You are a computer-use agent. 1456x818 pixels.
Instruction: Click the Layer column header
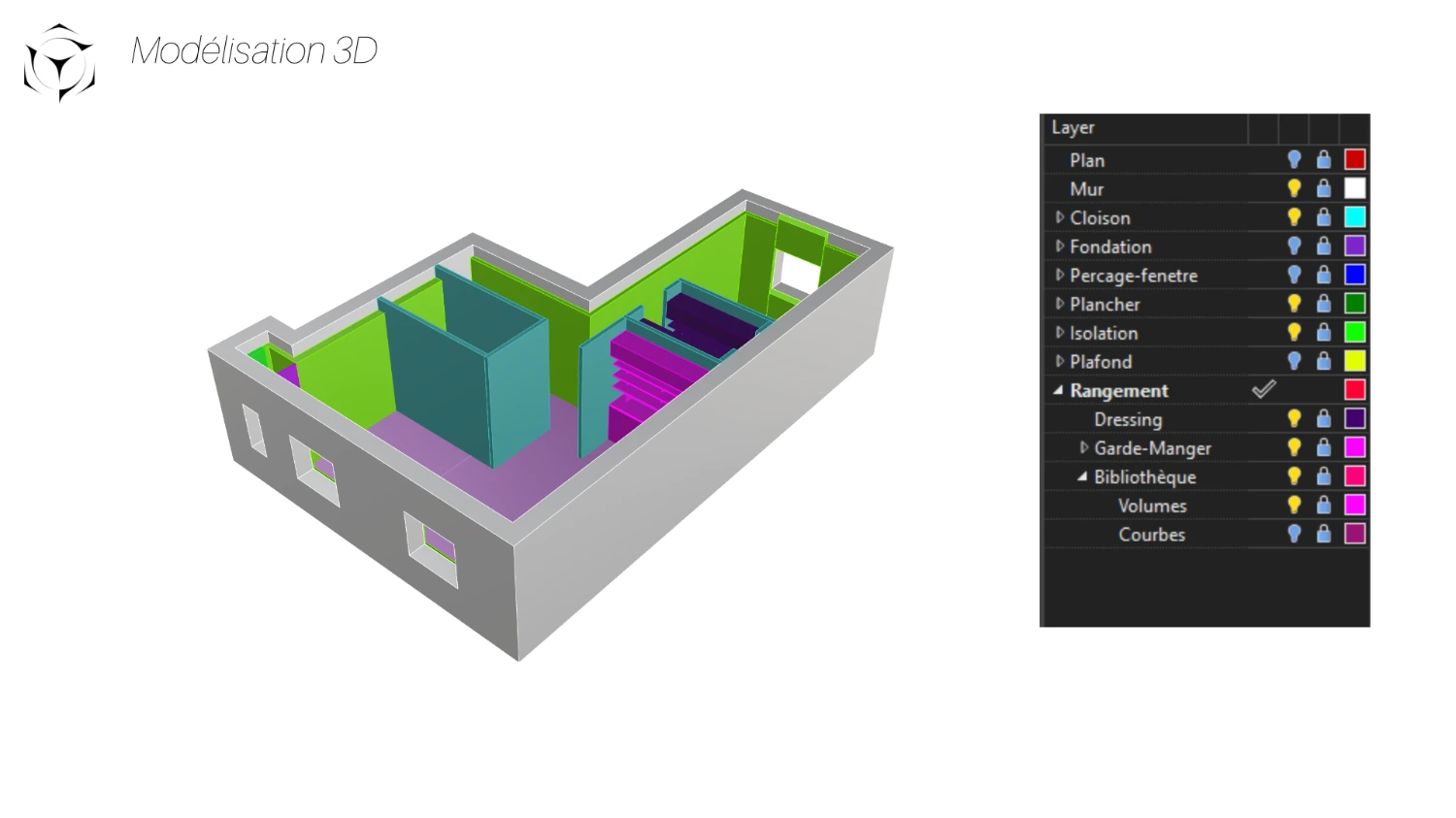[1073, 128]
